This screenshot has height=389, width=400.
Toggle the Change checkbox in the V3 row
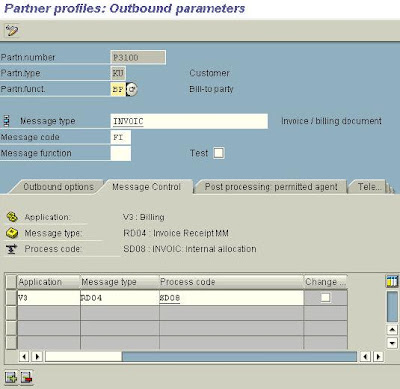325,297
